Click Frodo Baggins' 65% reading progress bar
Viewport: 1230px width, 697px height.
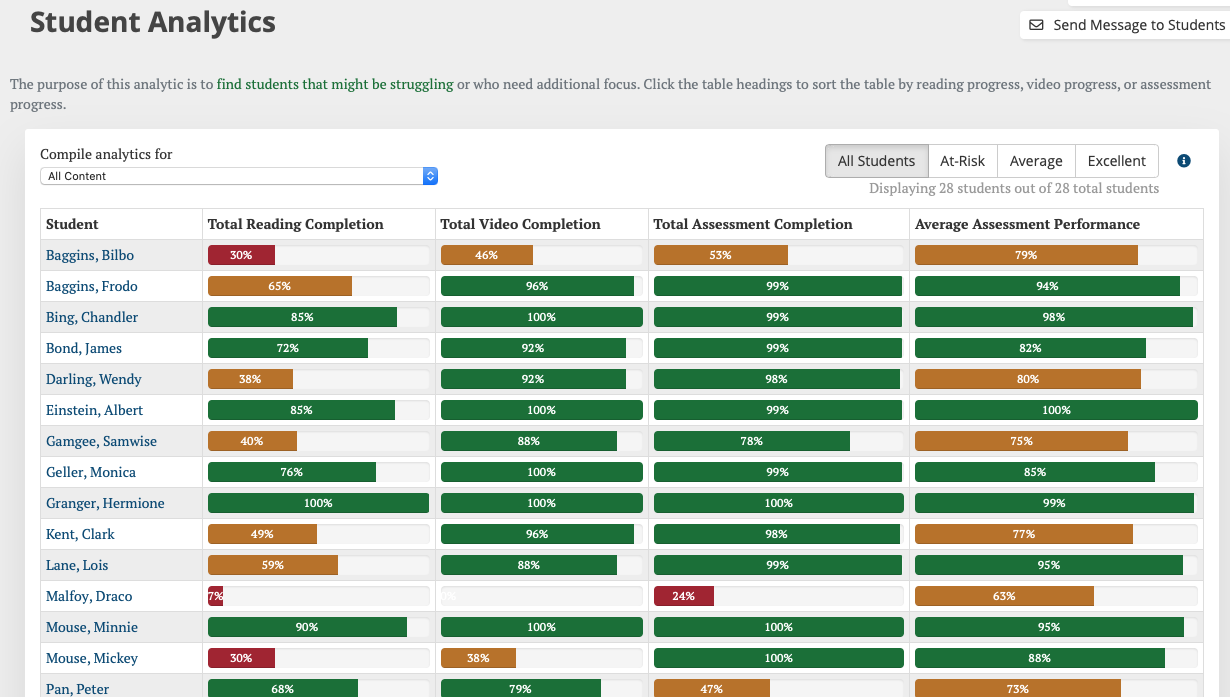point(280,286)
